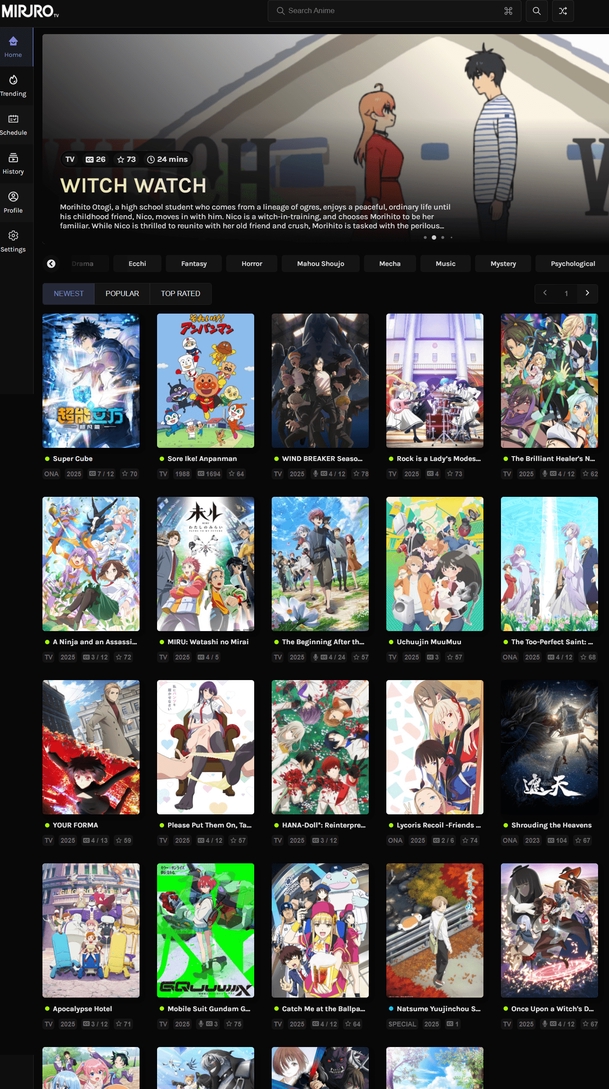The image size is (609, 1089).
Task: Open the WIND BREAKER Season poster
Action: 320,381
